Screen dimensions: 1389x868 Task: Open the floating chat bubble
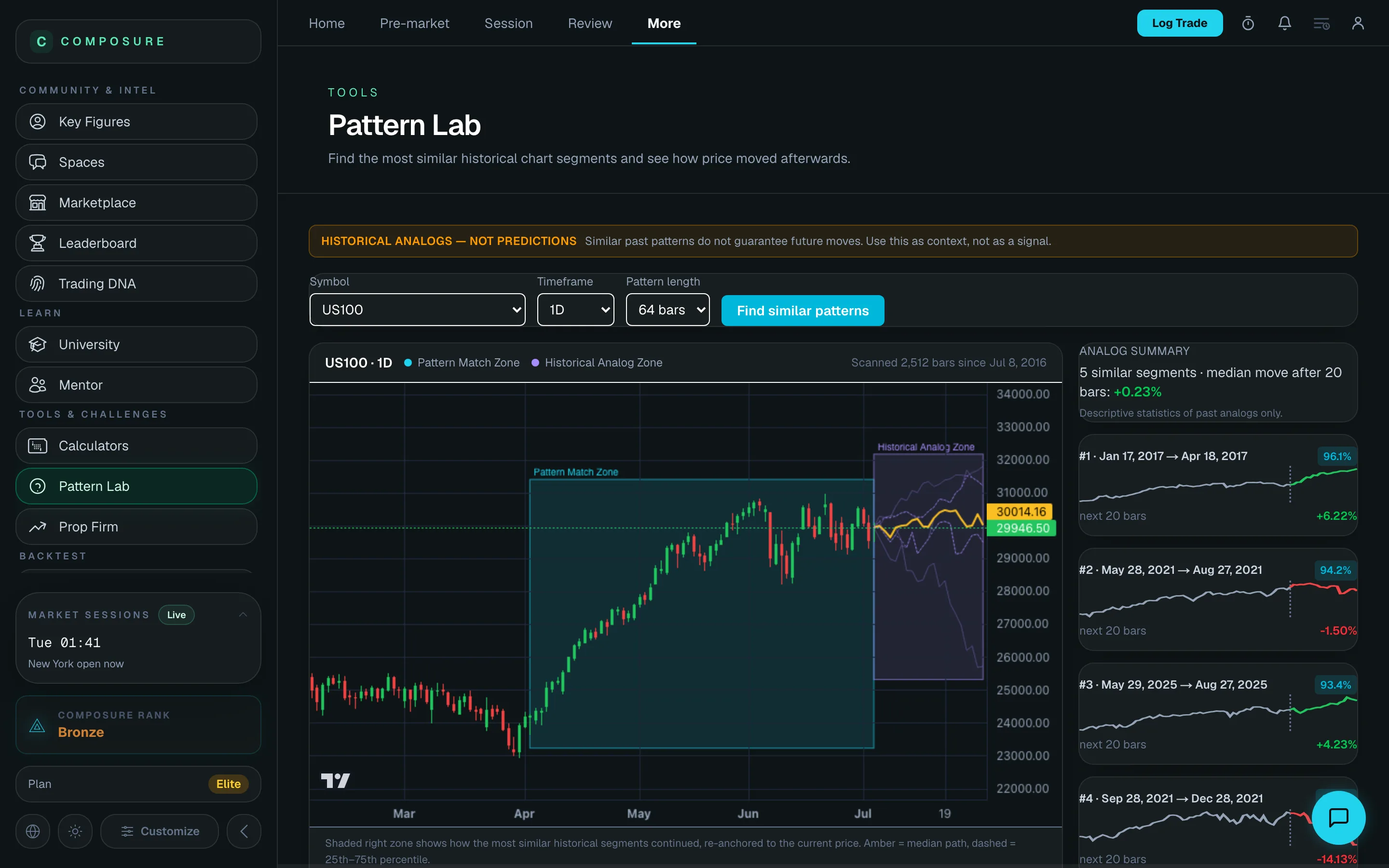pyautogui.click(x=1338, y=817)
